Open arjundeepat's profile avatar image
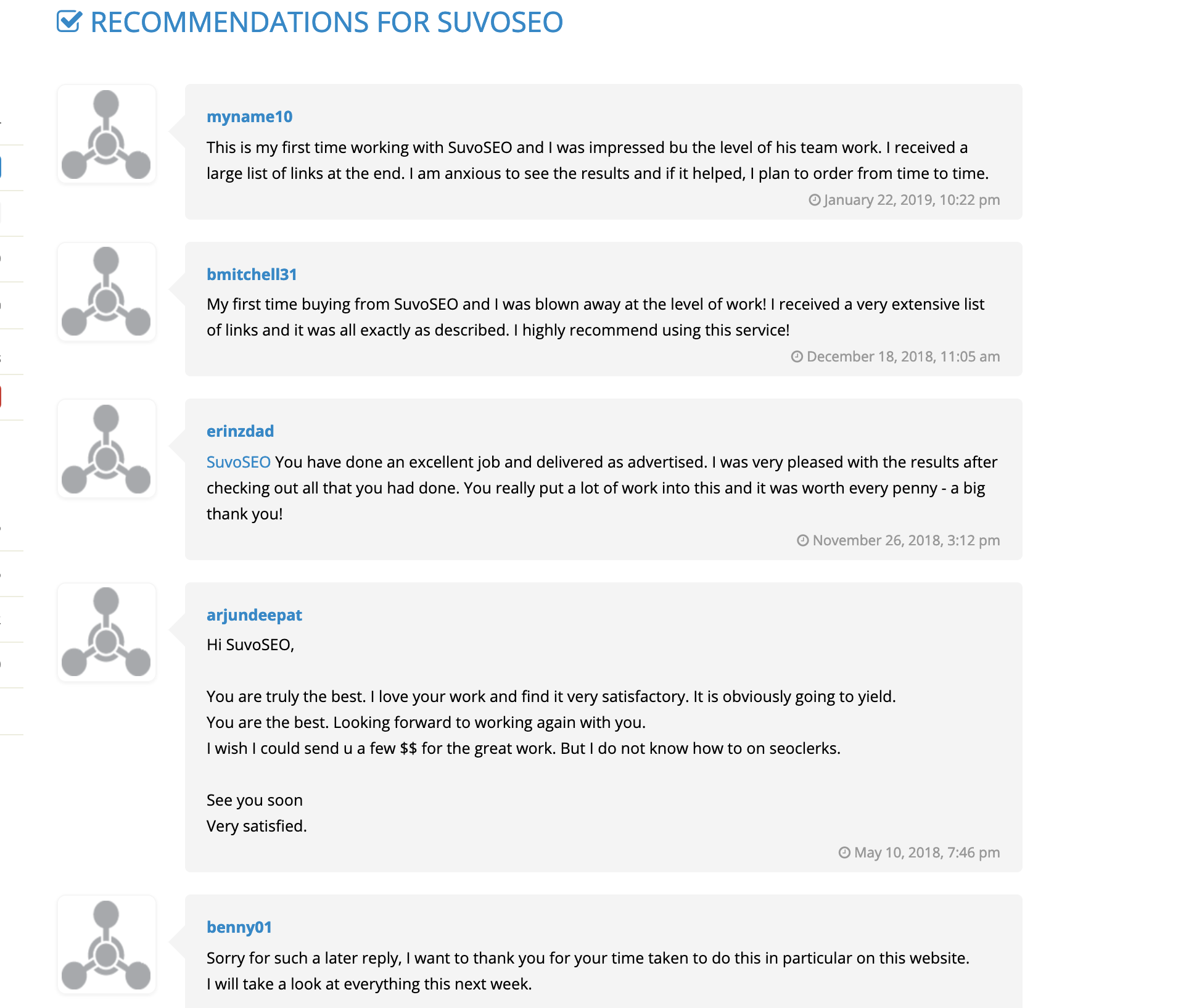The height and width of the screenshot is (1008, 1194). pyautogui.click(x=107, y=632)
